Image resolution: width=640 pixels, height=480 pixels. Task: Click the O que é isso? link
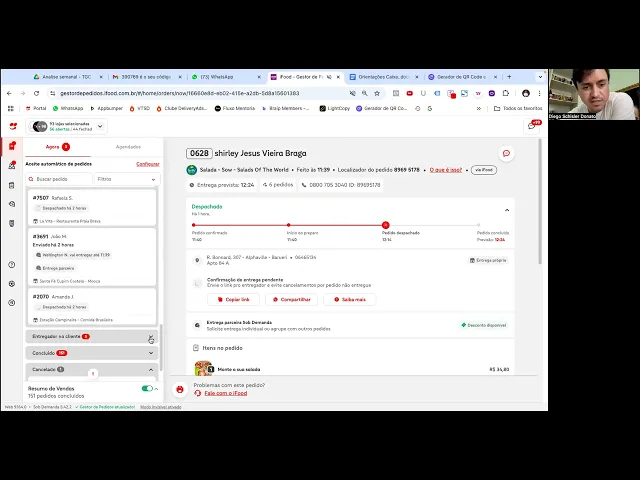[446, 170]
